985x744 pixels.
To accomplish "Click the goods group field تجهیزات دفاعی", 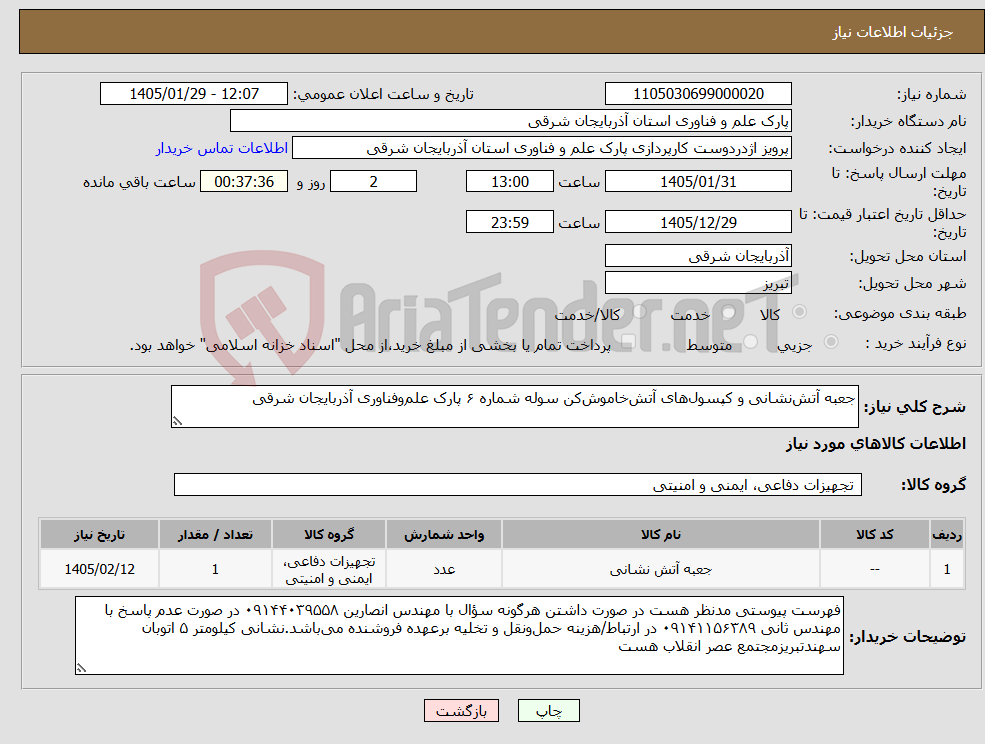I will 518,484.
